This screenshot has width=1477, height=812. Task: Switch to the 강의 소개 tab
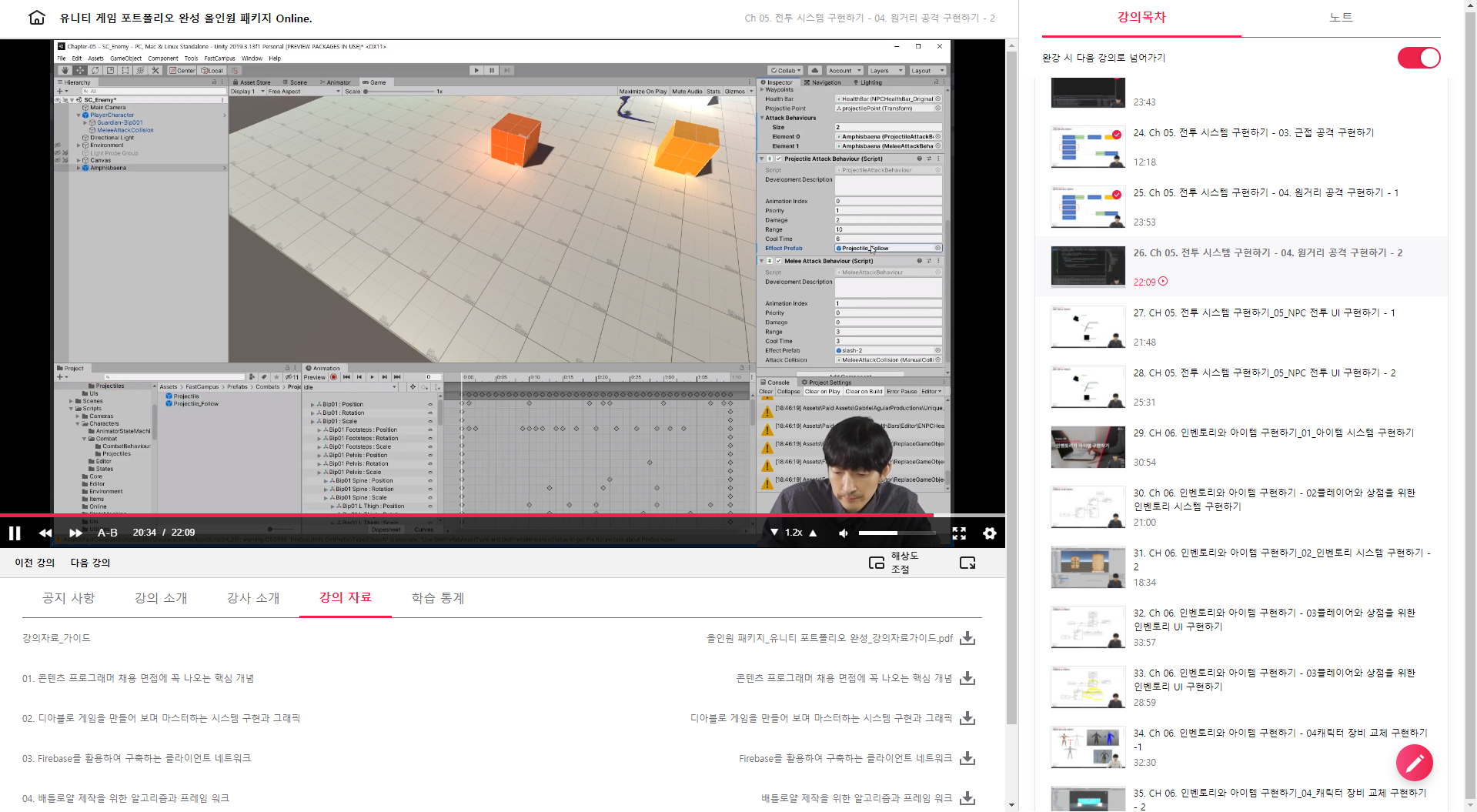[x=161, y=598]
